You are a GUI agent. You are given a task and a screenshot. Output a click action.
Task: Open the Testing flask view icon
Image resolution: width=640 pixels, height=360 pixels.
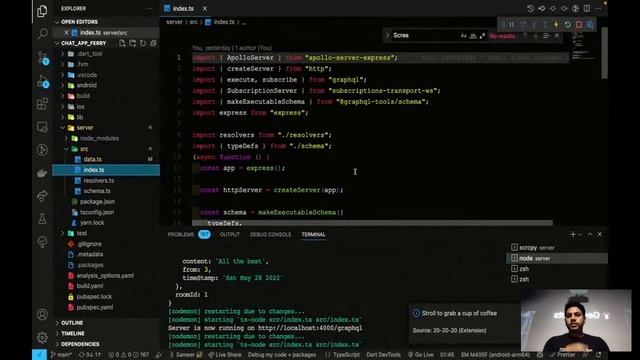point(42,219)
